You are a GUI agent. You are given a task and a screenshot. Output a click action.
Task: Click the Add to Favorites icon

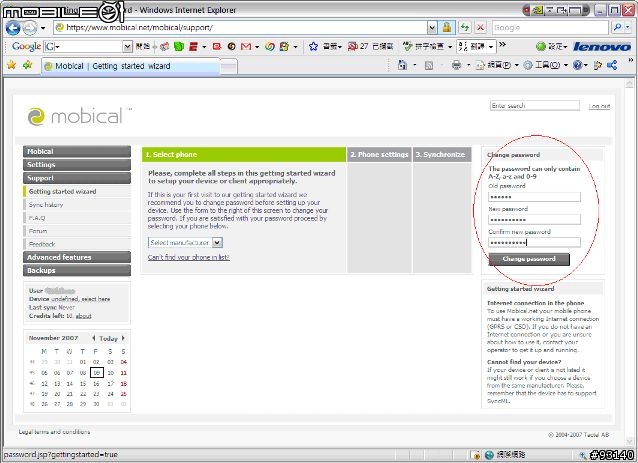tap(27, 65)
